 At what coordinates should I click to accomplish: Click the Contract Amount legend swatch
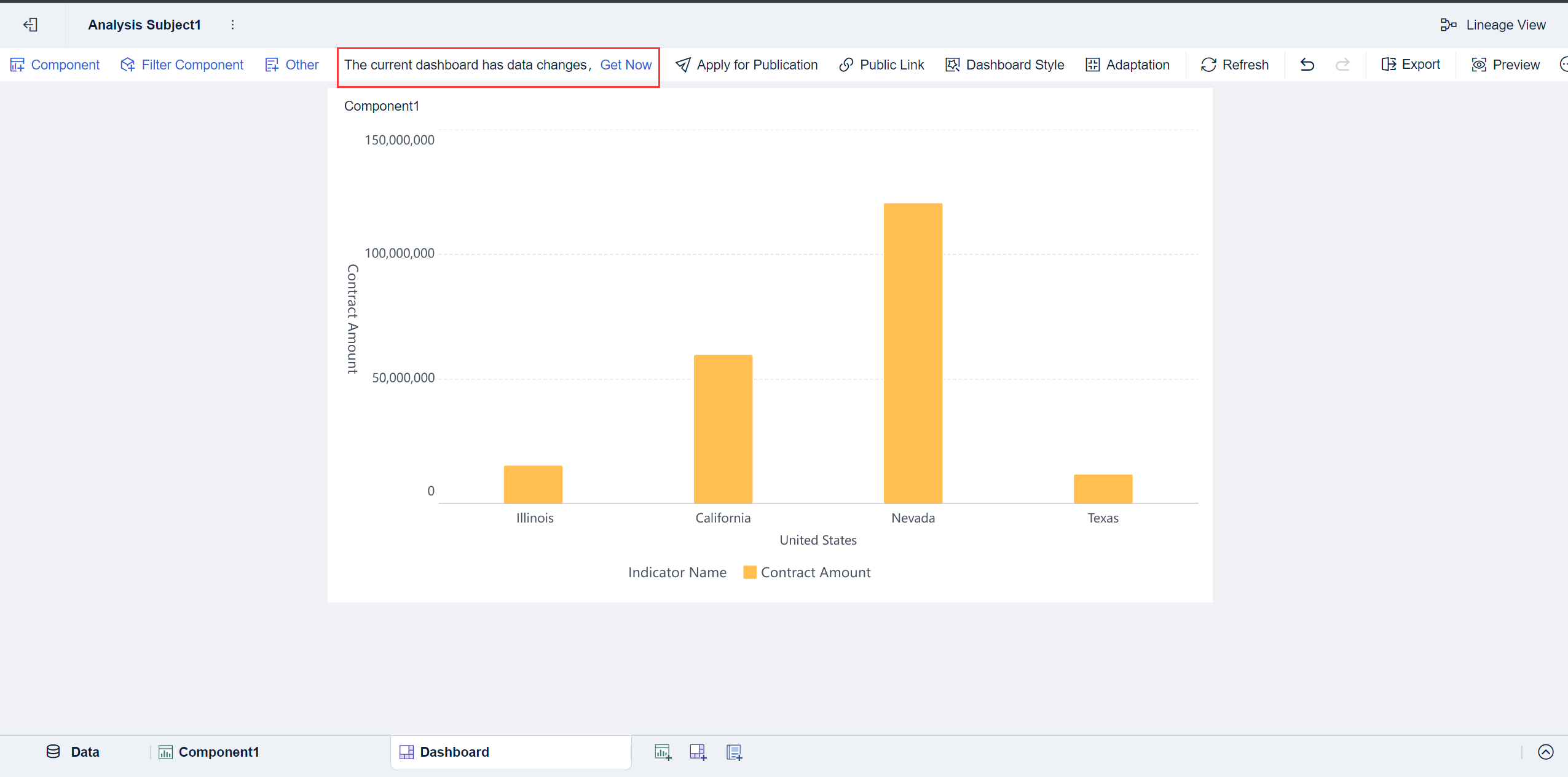749,572
